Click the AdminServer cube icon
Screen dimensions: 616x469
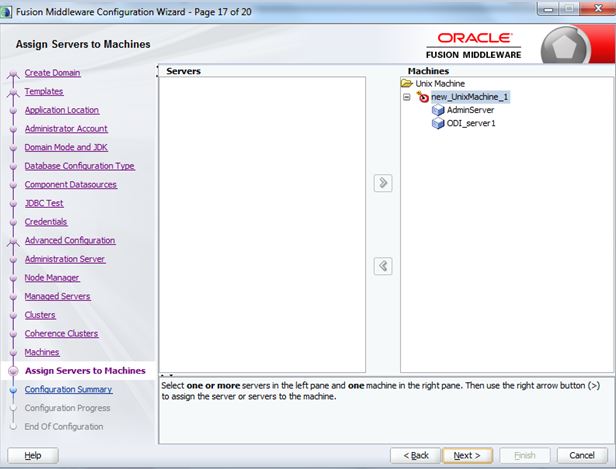tap(438, 110)
